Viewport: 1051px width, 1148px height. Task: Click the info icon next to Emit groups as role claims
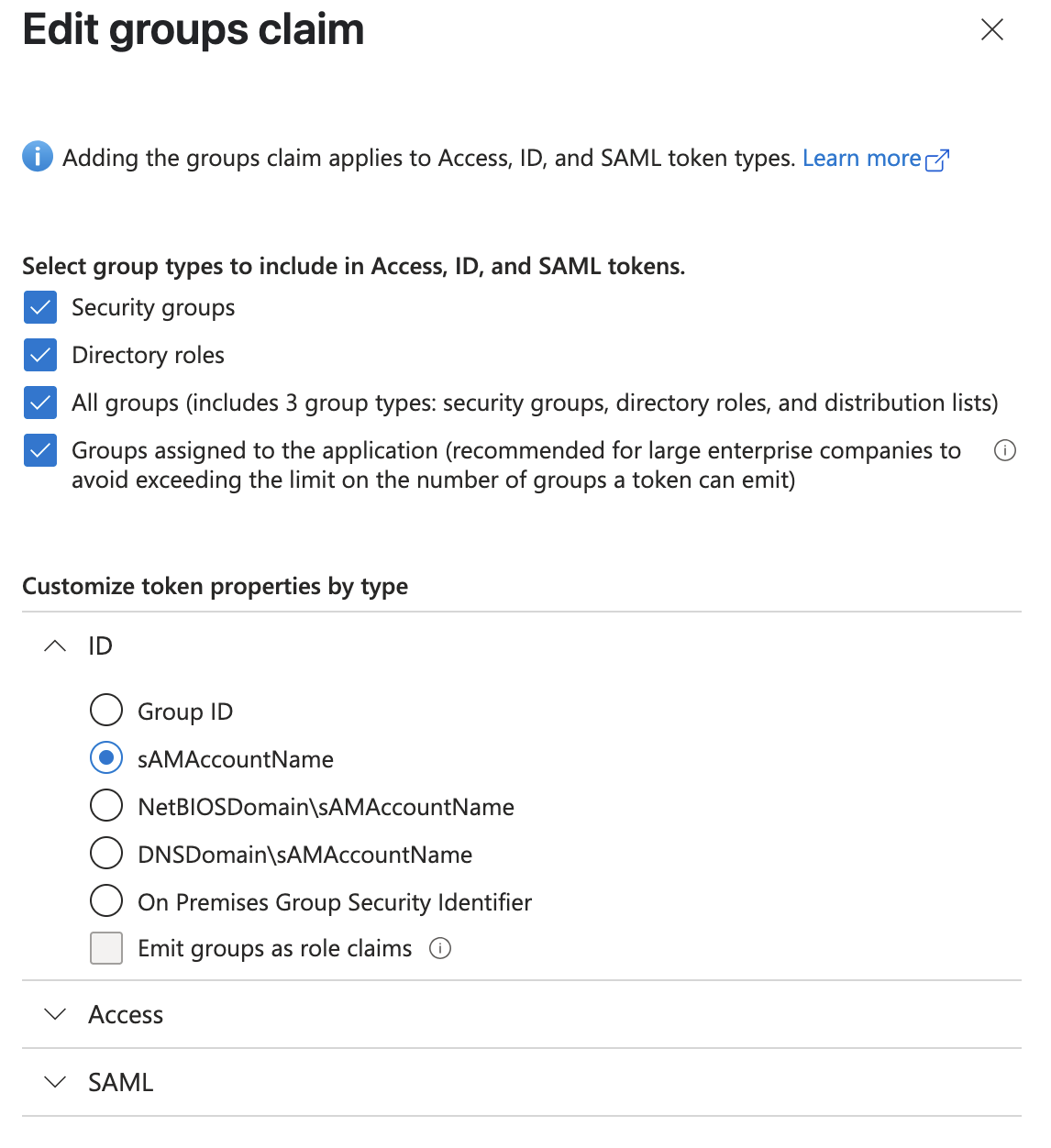click(440, 949)
